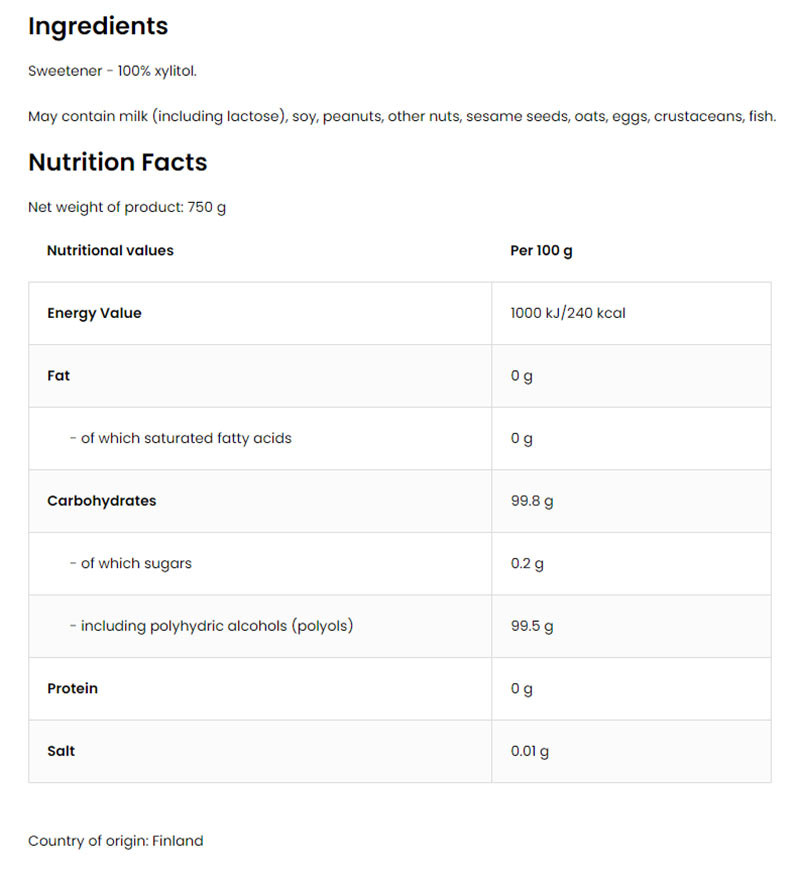Click the Nutrition Facts heading
Image resolution: width=800 pixels, height=876 pixels.
coord(117,162)
